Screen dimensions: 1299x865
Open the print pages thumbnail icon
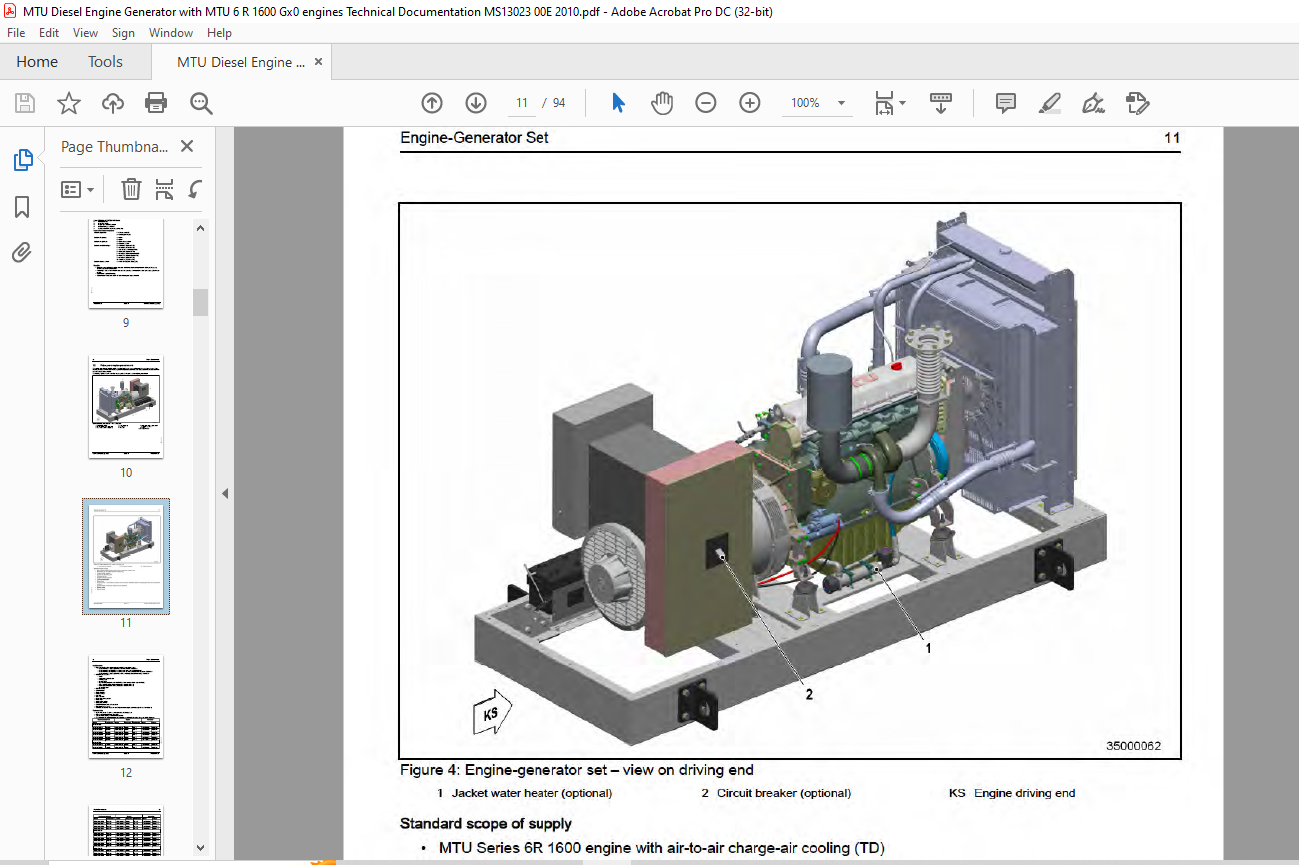pos(164,189)
